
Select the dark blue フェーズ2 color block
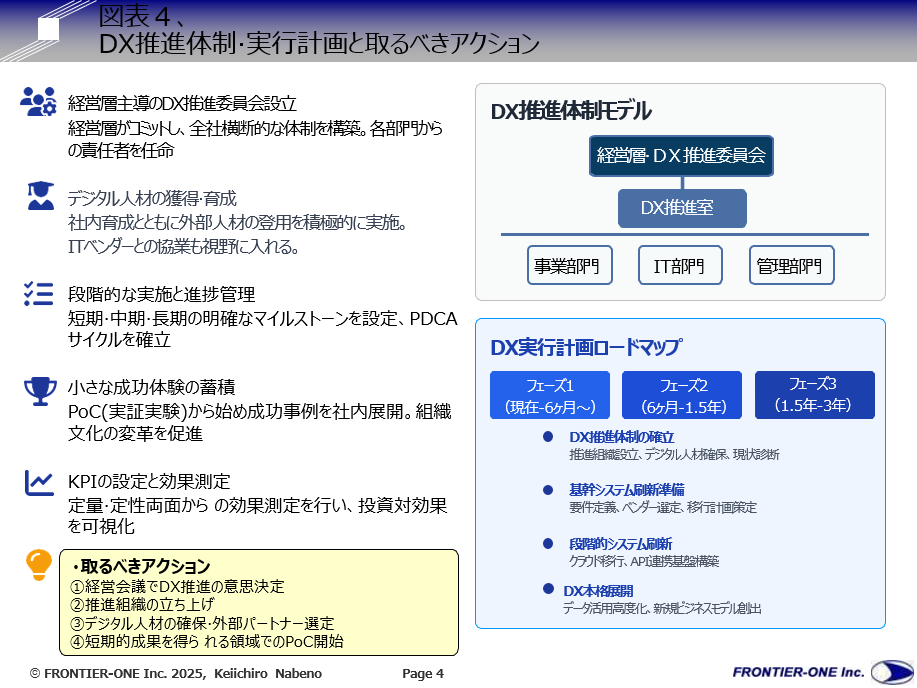tap(681, 395)
